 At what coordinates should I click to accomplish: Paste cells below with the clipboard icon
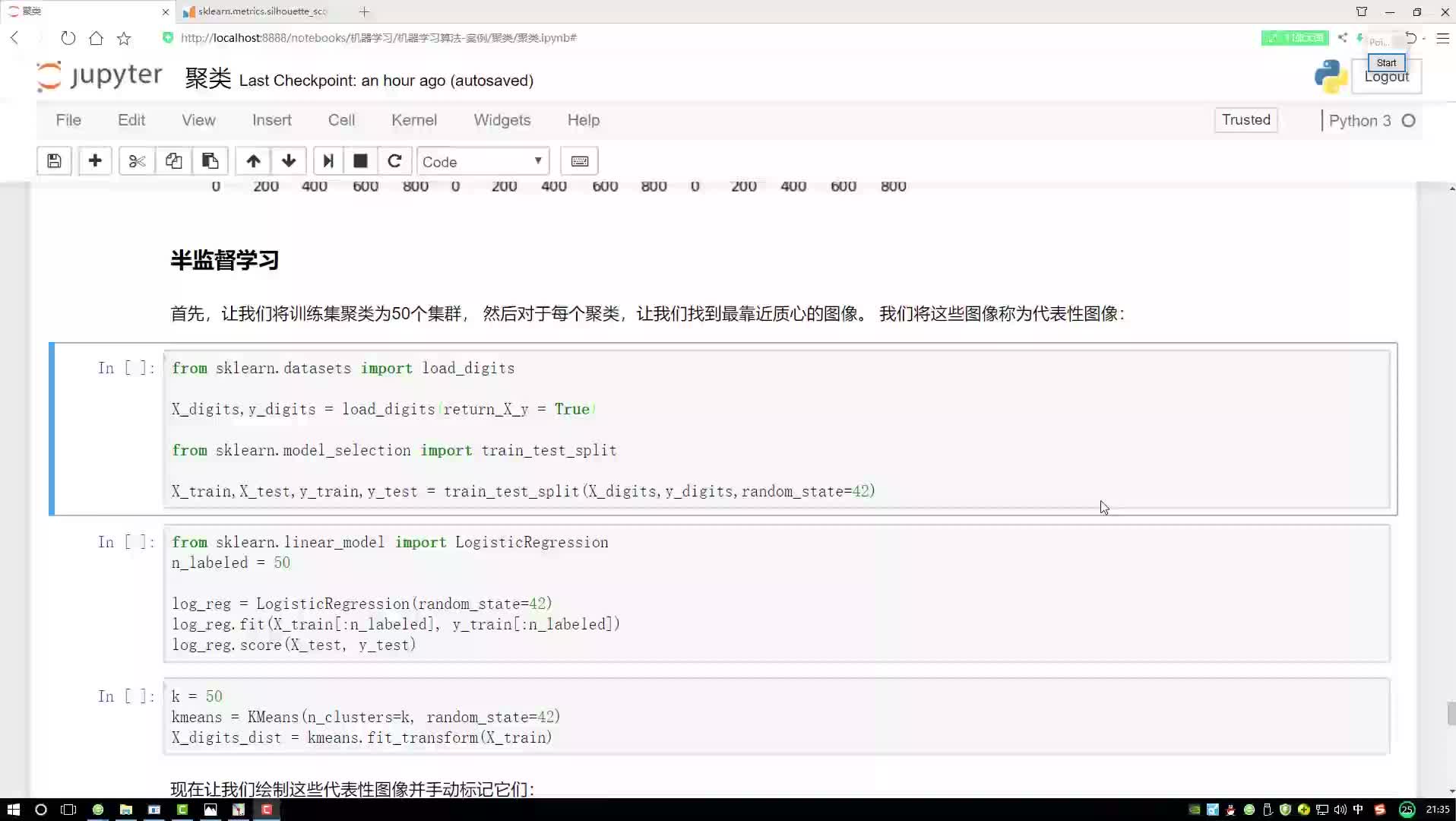[210, 161]
